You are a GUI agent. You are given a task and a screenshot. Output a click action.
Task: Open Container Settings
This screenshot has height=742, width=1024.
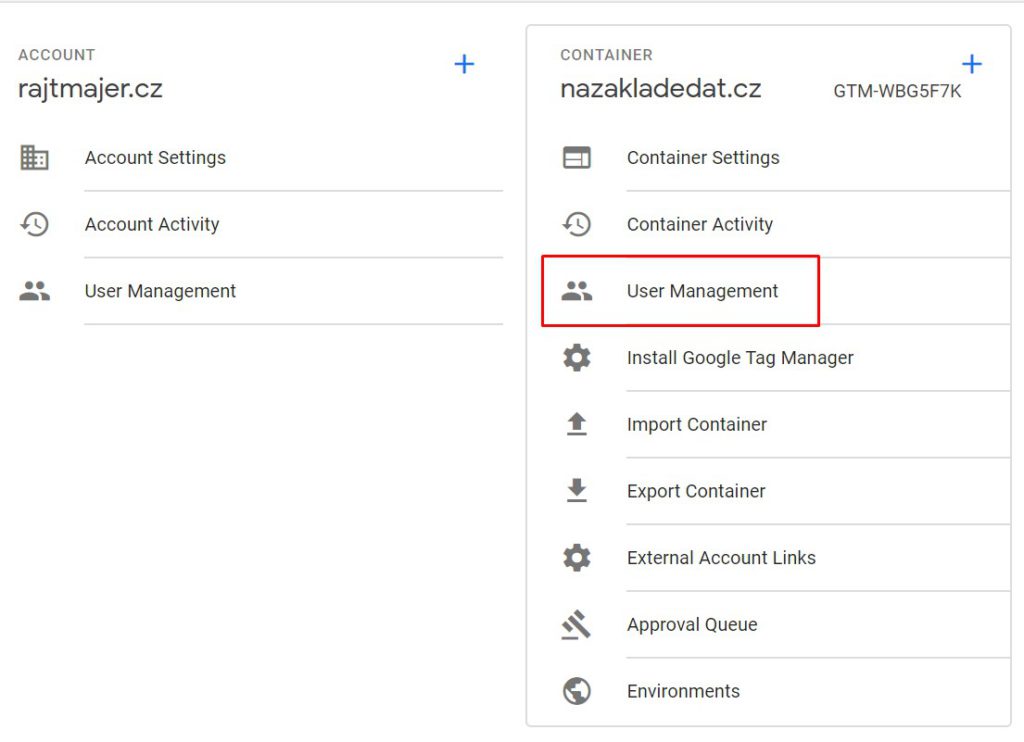tap(703, 157)
